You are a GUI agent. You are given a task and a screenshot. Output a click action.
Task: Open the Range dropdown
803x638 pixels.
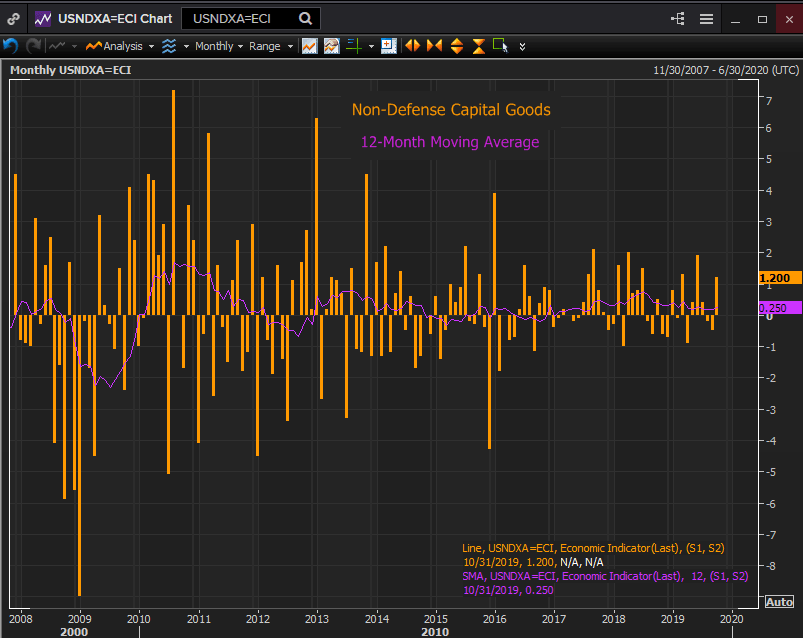click(270, 46)
